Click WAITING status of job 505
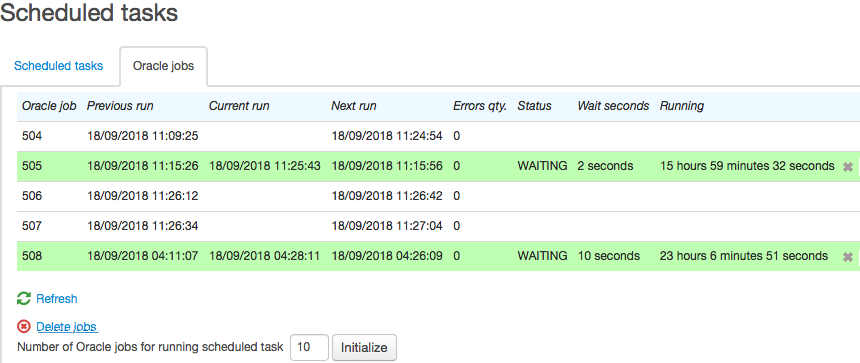860x363 pixels. tap(542, 166)
